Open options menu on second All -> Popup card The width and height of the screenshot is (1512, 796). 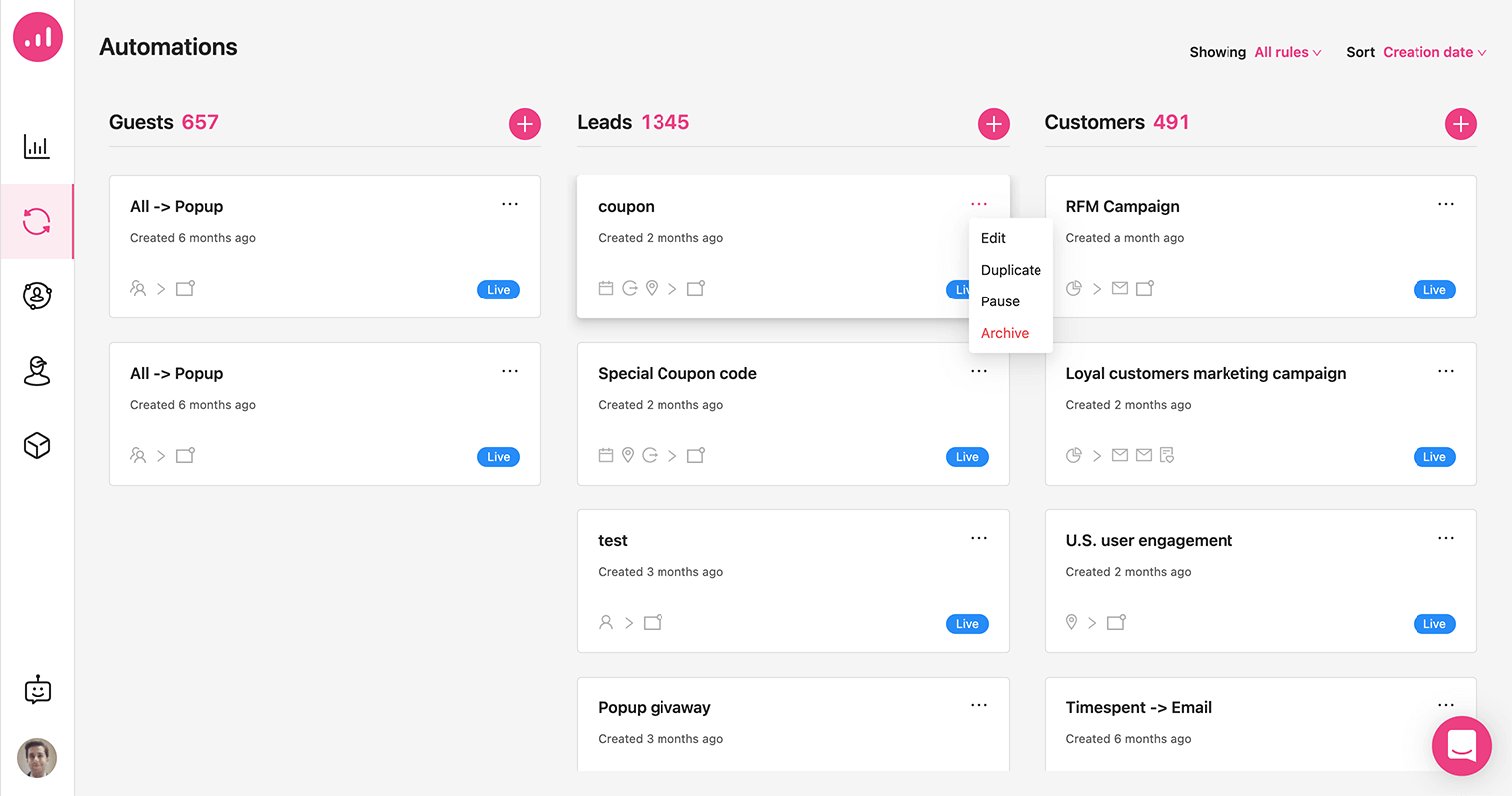tap(510, 371)
